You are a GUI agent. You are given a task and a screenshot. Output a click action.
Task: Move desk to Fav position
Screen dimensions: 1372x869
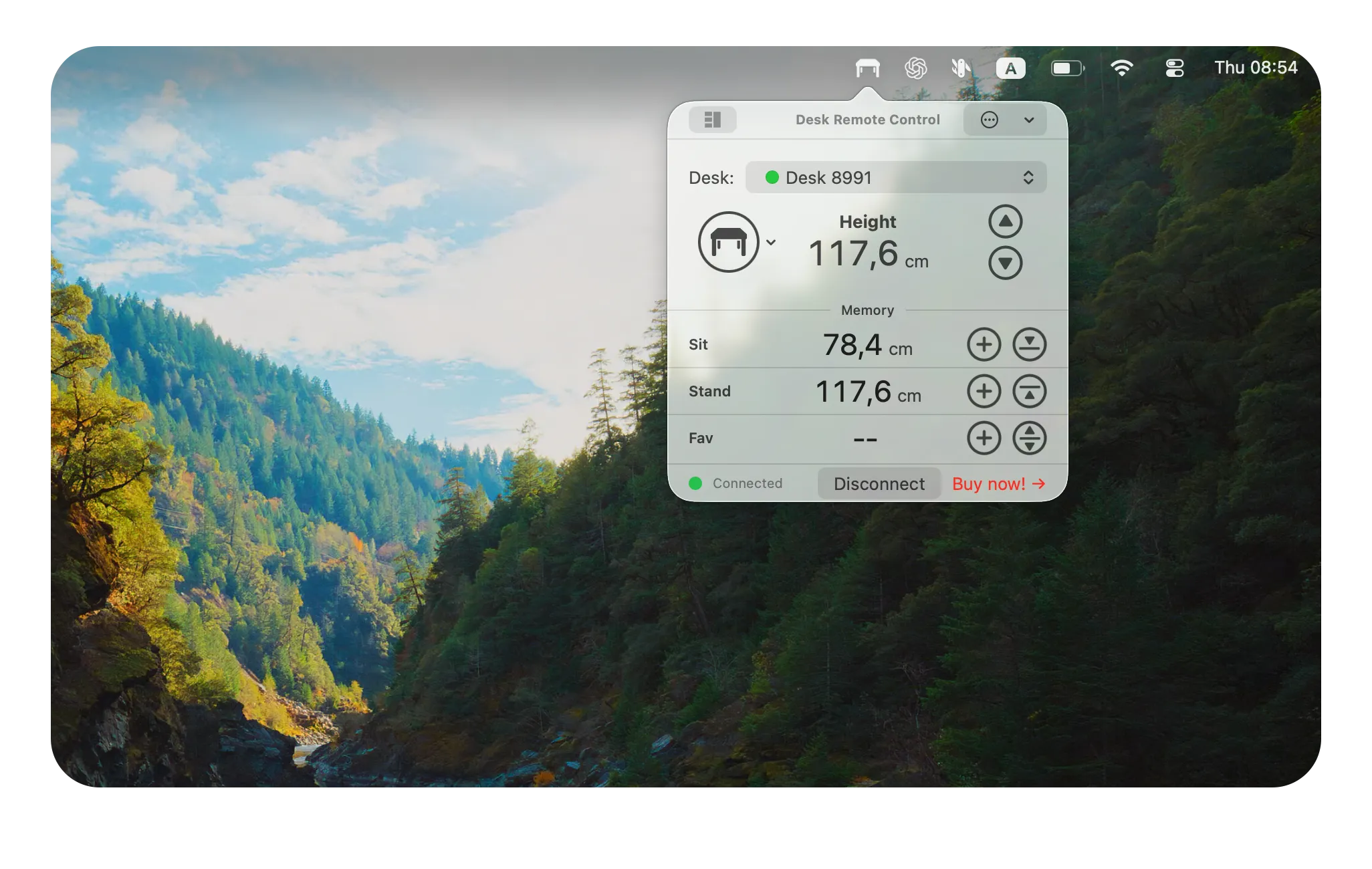(1029, 438)
